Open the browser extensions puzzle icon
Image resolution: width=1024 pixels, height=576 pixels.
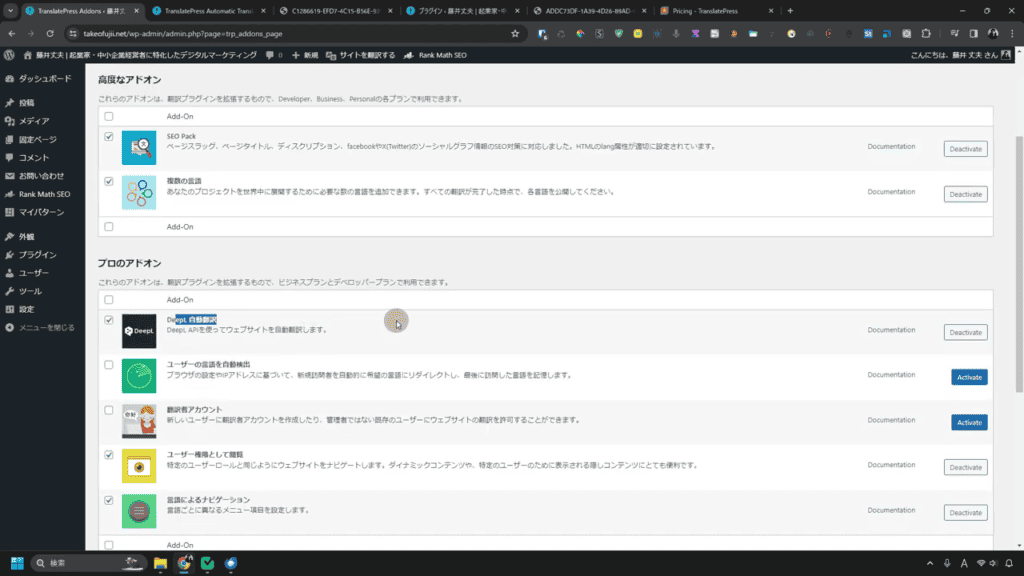[x=926, y=33]
